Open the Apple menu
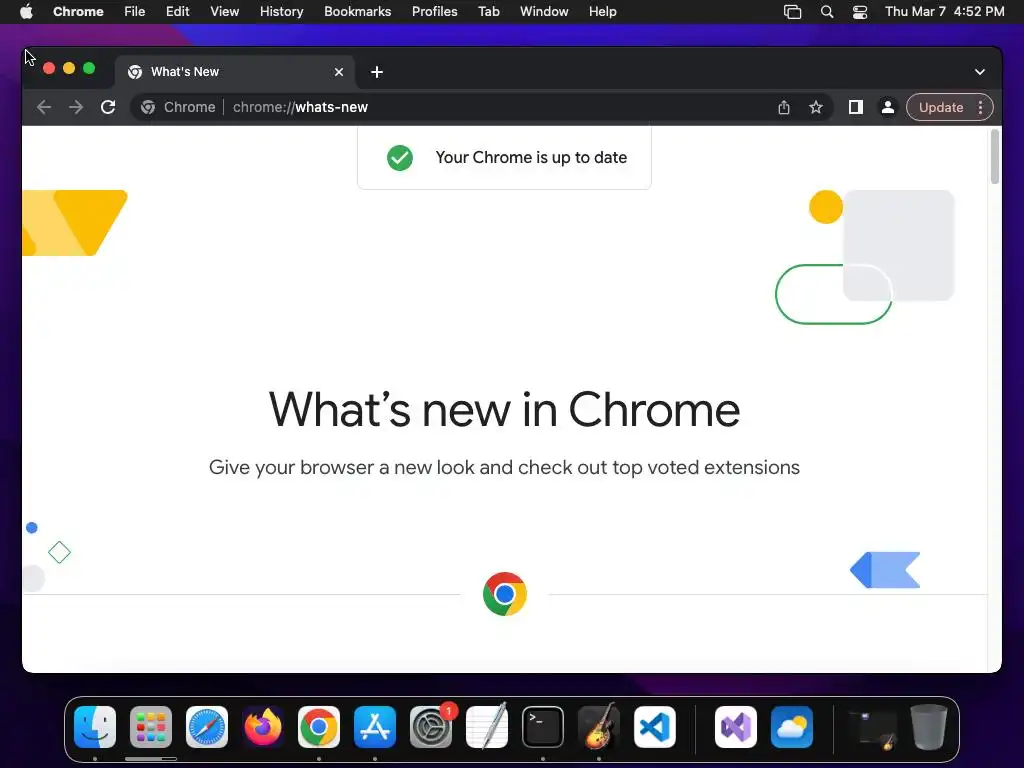The image size is (1024, 768). click(26, 12)
